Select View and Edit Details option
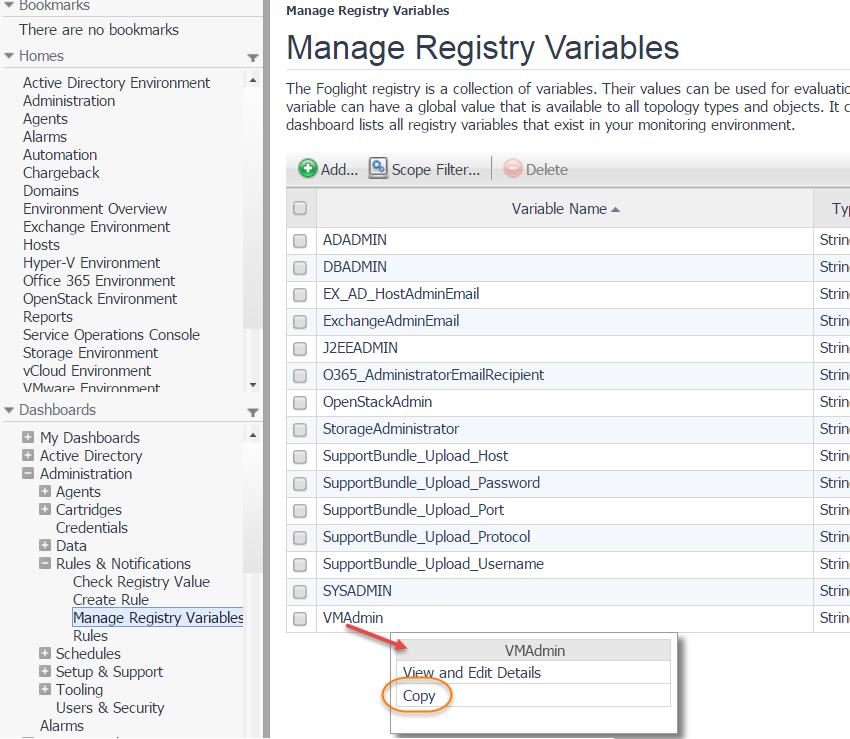The image size is (850, 739). [x=471, y=673]
